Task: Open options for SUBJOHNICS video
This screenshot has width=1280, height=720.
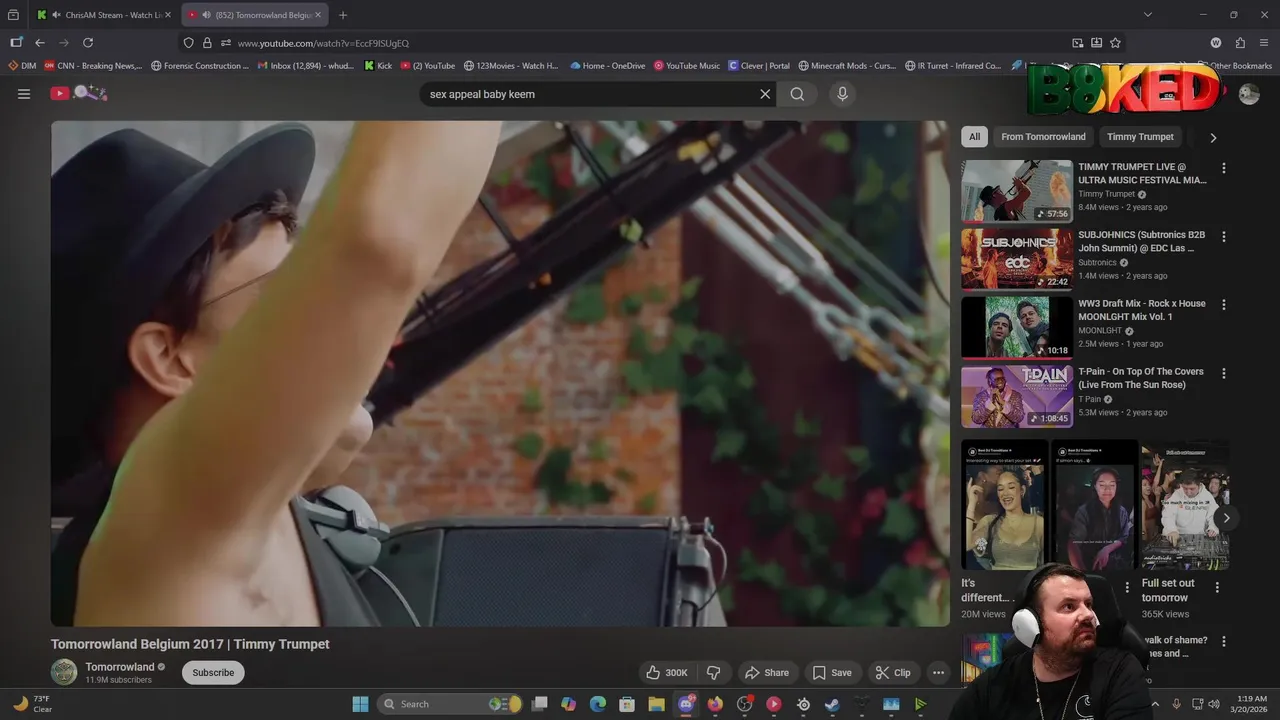Action: pyautogui.click(x=1224, y=237)
